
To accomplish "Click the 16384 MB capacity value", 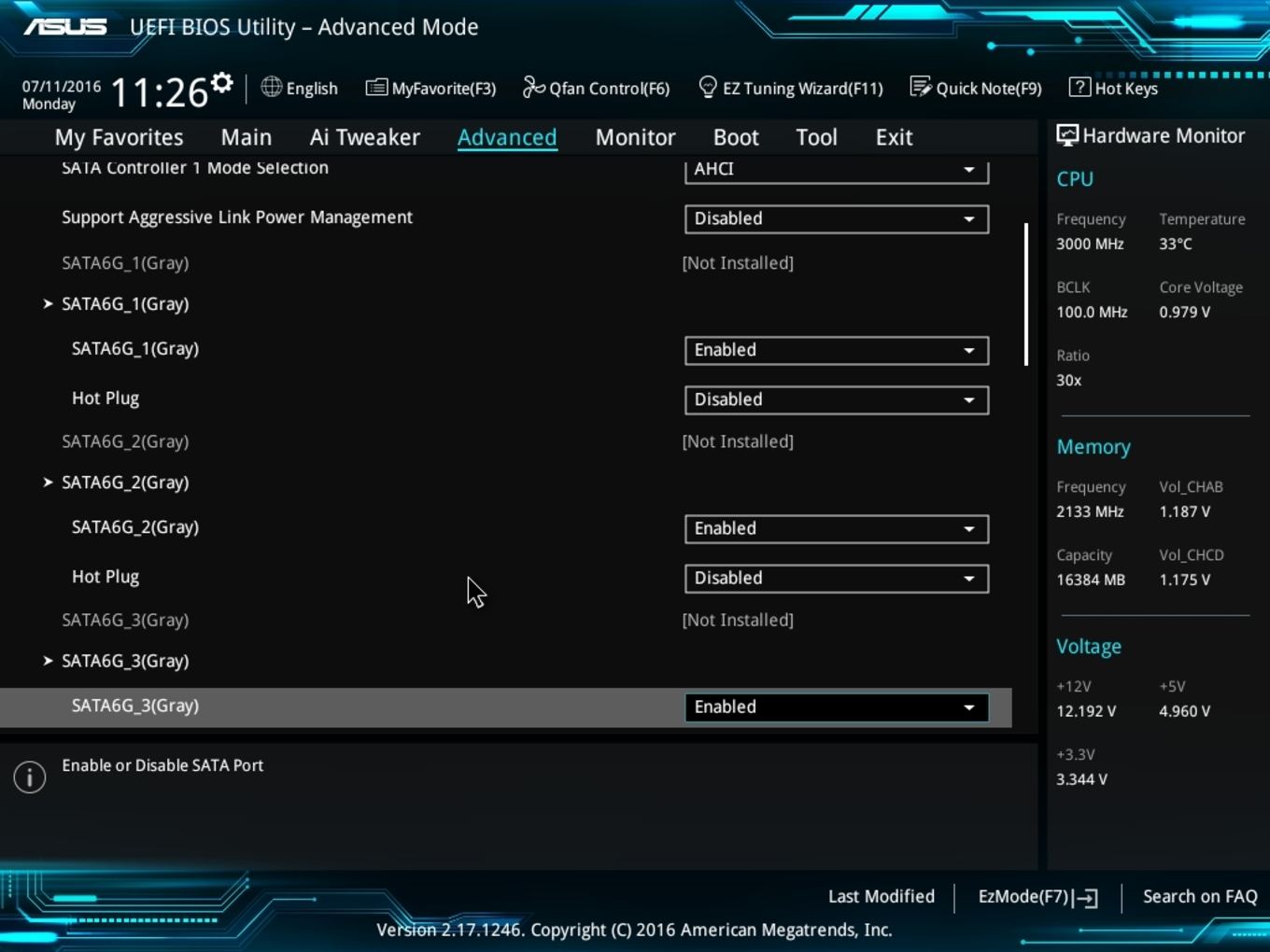I will (1091, 580).
